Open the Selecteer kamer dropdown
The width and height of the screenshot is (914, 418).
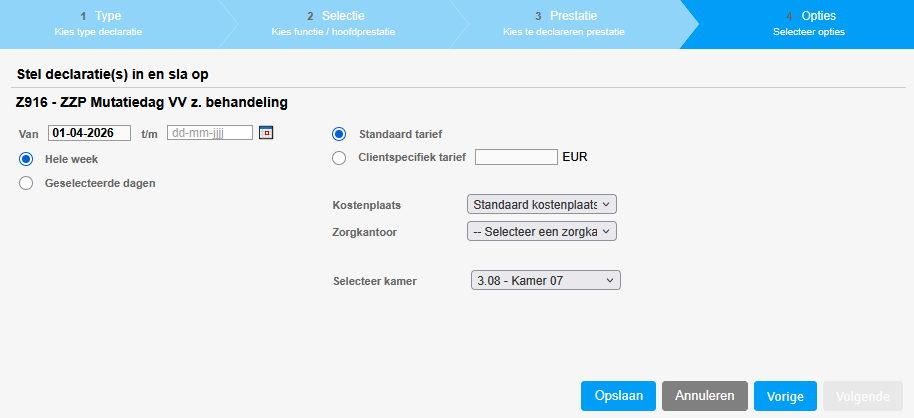[545, 281]
